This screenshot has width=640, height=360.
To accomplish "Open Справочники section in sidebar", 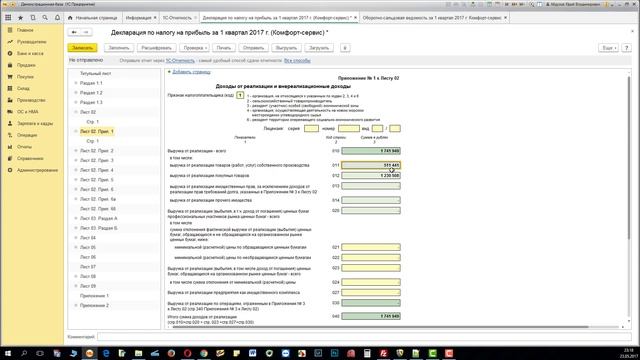I will 30,158.
